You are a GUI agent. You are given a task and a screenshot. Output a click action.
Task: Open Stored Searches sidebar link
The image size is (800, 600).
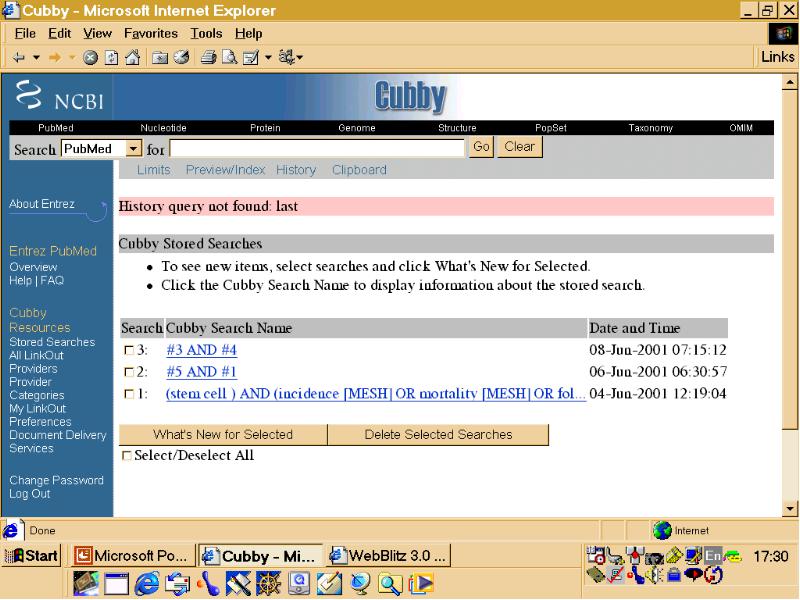(52, 342)
